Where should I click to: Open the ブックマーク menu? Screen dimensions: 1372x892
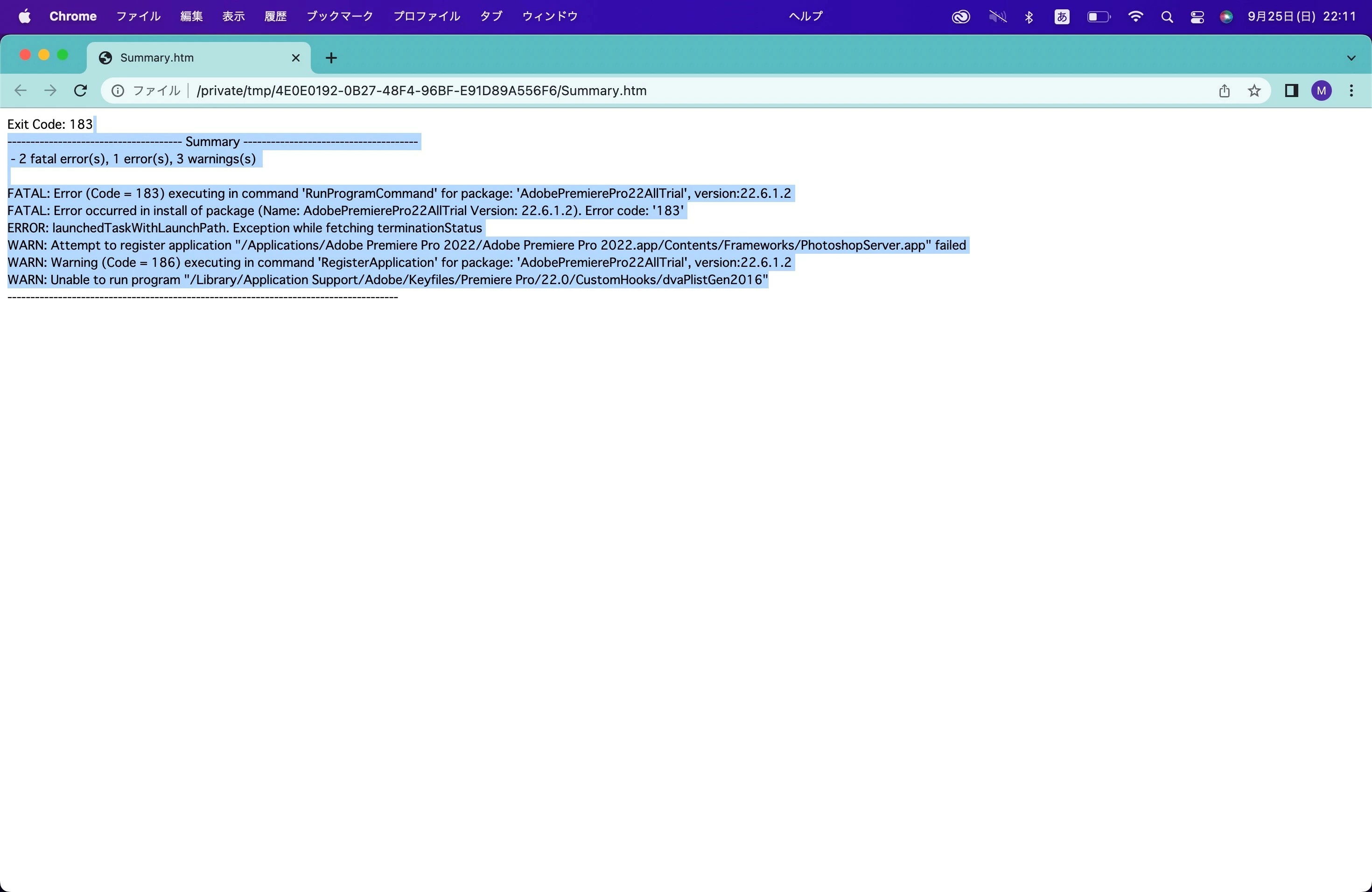point(339,16)
